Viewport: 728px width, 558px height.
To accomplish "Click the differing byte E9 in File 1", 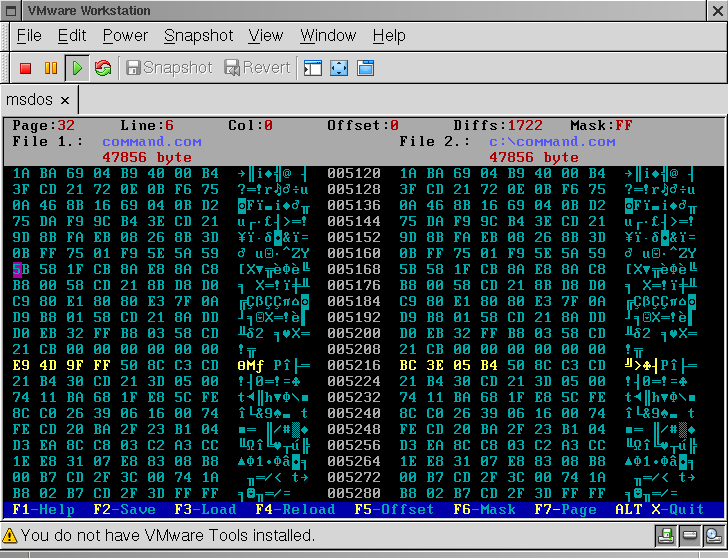I will click(x=21, y=365).
